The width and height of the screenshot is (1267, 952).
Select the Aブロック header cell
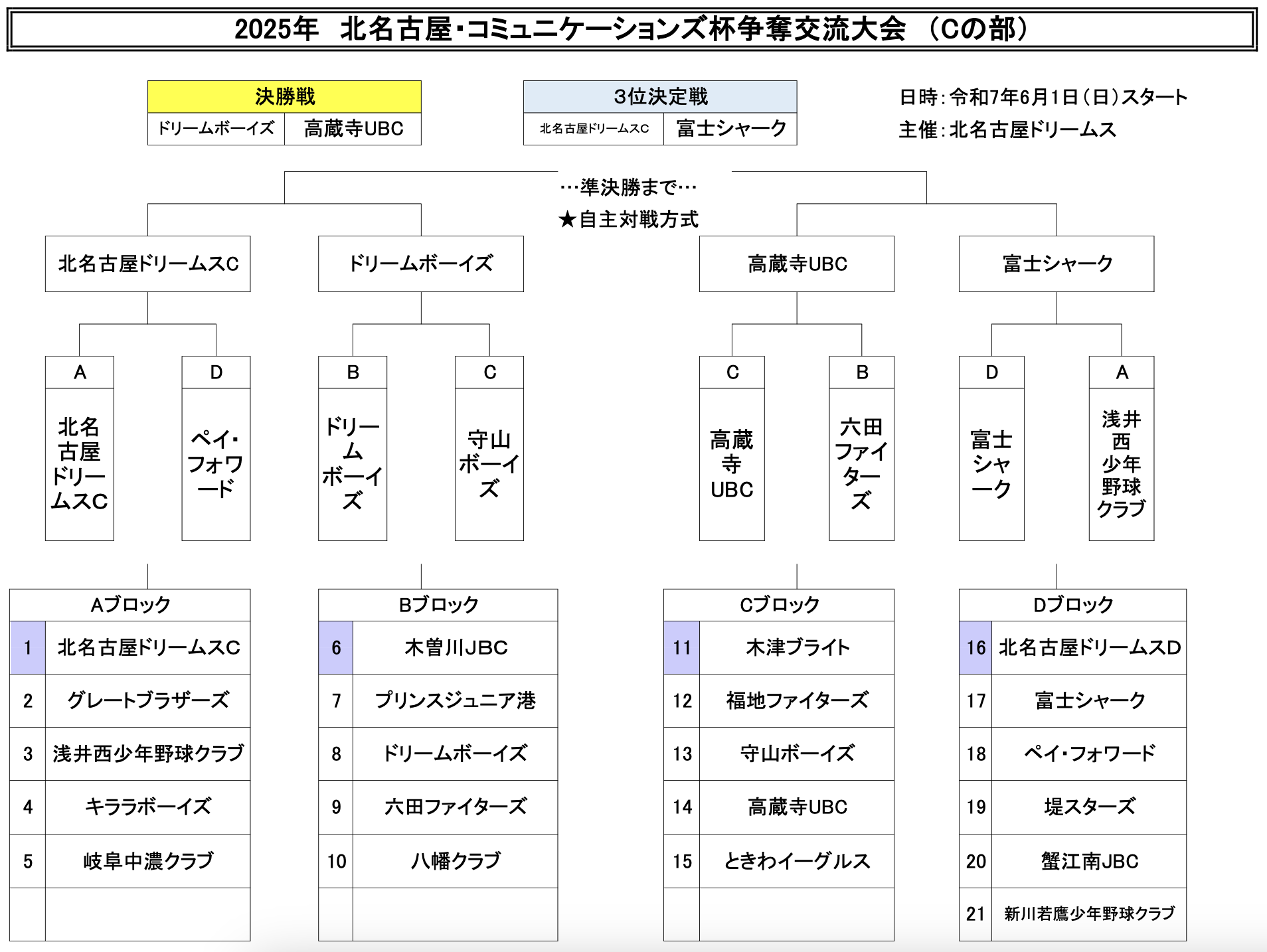coord(130,605)
